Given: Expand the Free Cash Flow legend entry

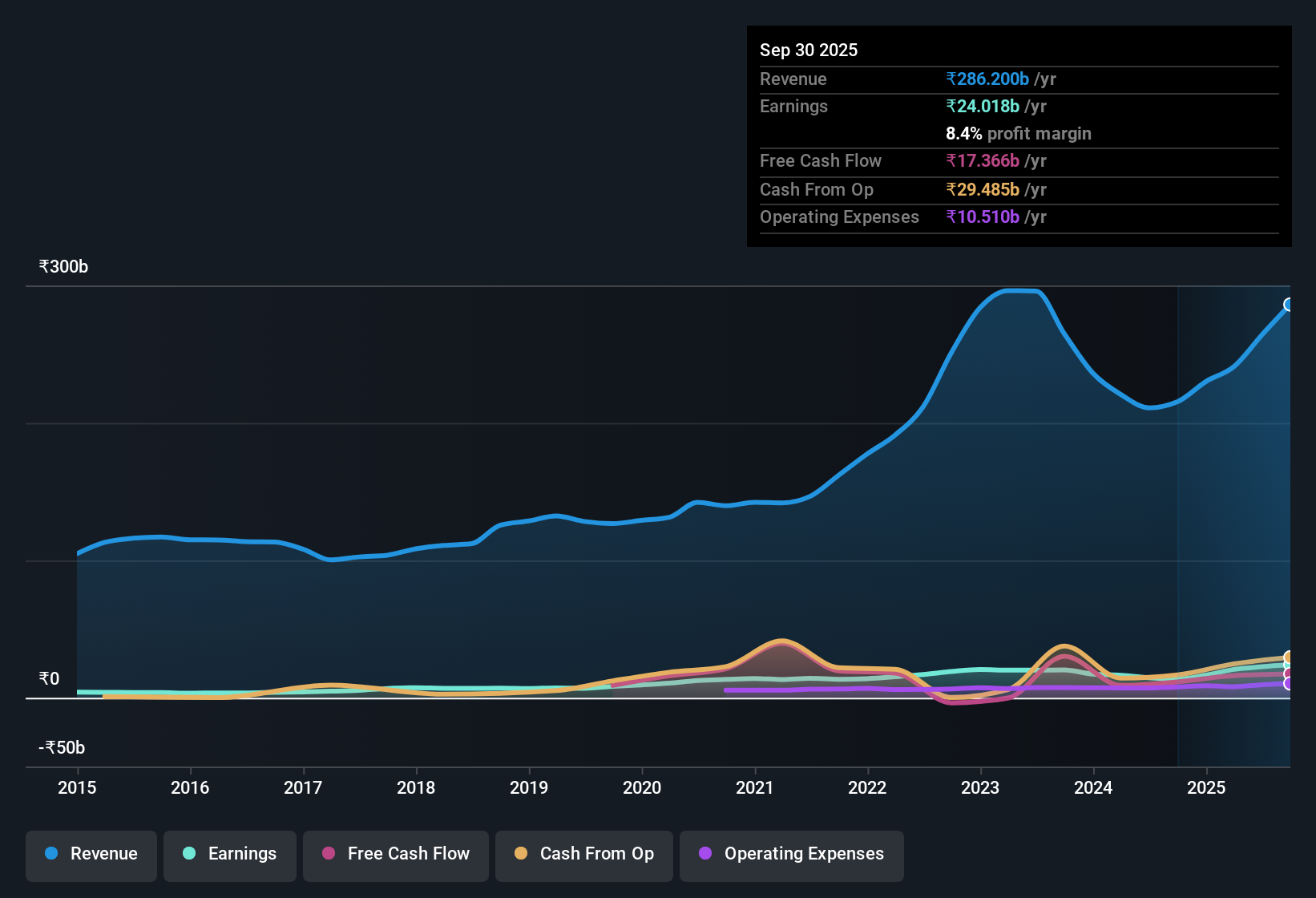Looking at the screenshot, I should pyautogui.click(x=395, y=854).
